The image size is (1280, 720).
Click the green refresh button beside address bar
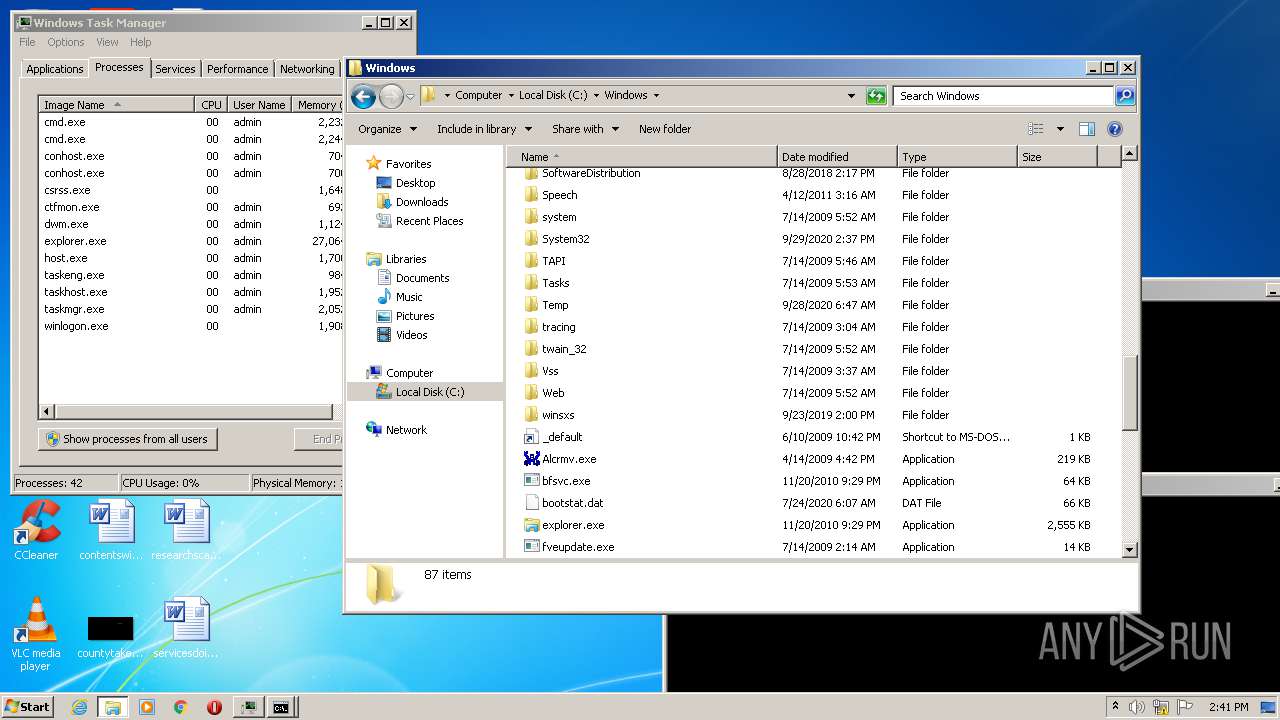coord(876,96)
